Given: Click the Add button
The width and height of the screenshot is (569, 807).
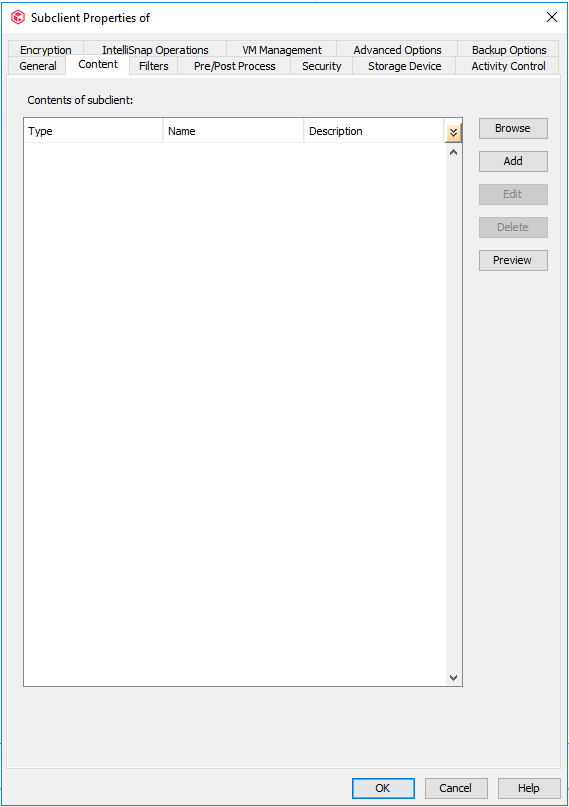Looking at the screenshot, I should click(513, 161).
